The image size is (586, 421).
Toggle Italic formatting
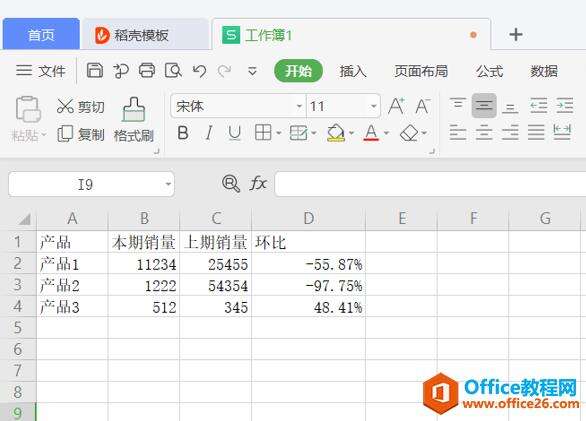pos(209,133)
